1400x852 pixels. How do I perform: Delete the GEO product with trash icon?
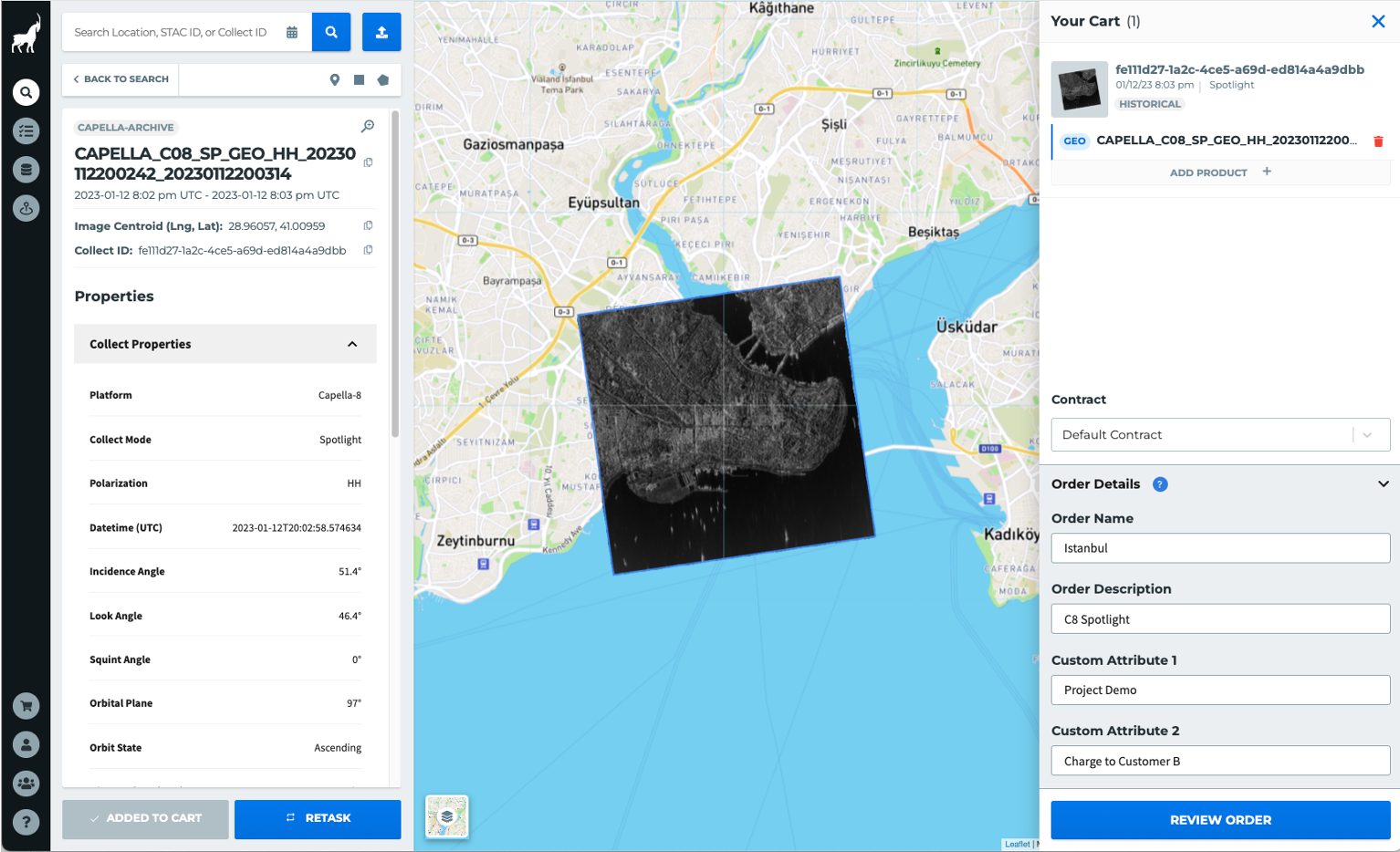pyautogui.click(x=1378, y=141)
